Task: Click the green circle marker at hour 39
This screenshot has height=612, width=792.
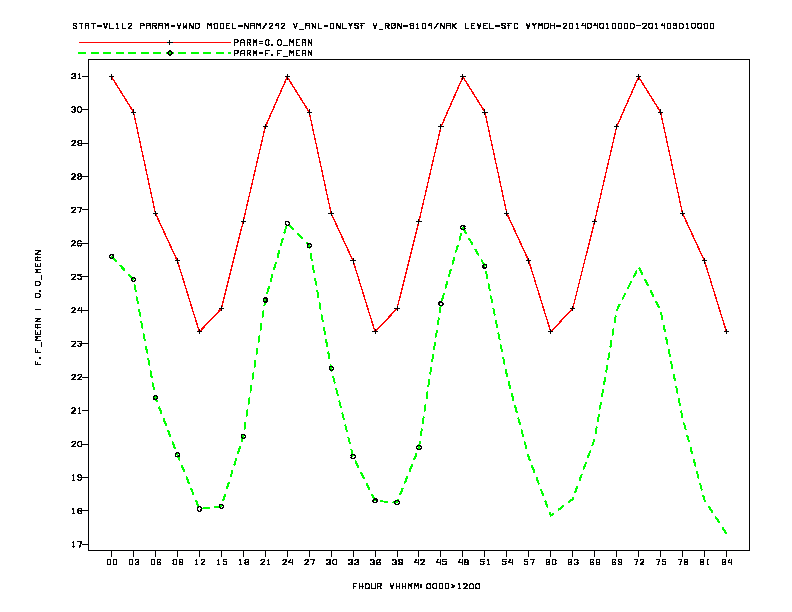Action: (x=397, y=502)
